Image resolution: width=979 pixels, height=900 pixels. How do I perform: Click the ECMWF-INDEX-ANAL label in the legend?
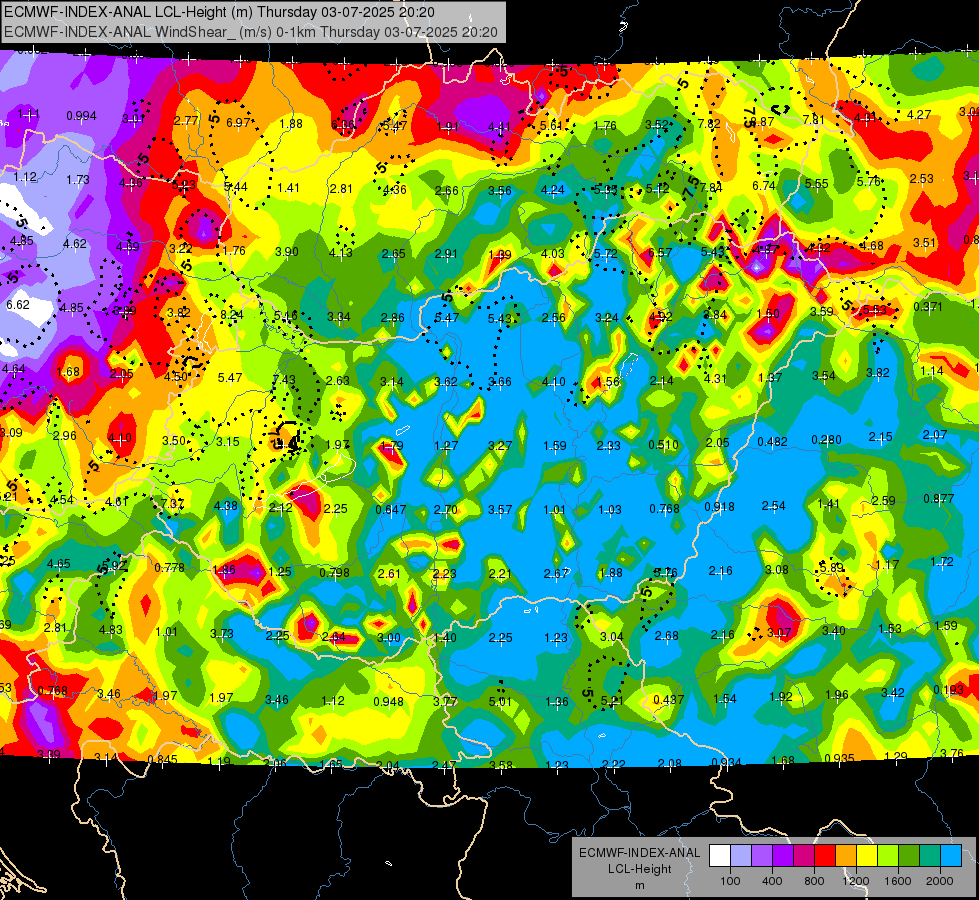[639, 853]
